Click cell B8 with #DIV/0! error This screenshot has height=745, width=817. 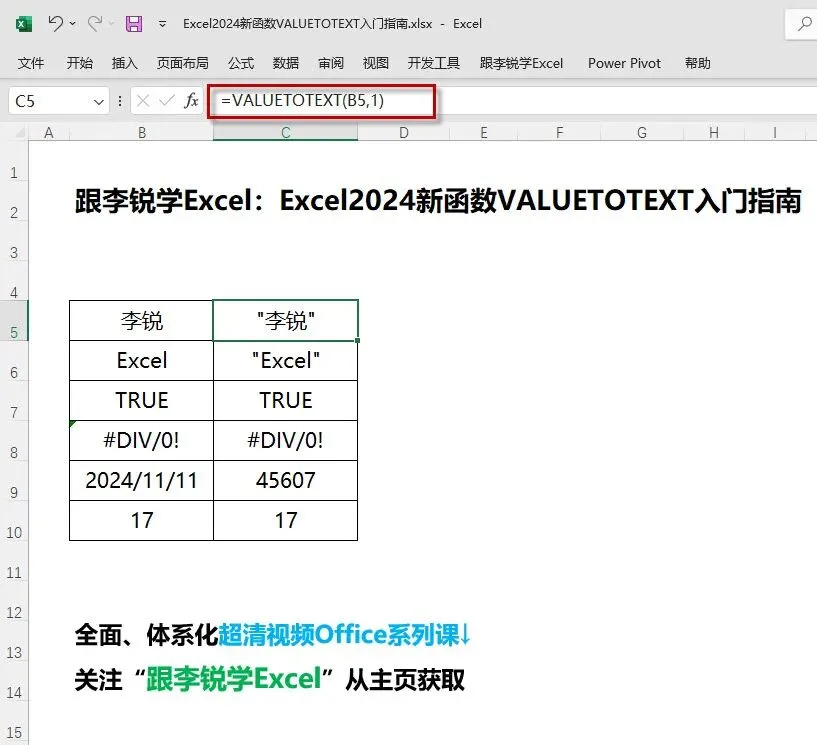tap(141, 440)
